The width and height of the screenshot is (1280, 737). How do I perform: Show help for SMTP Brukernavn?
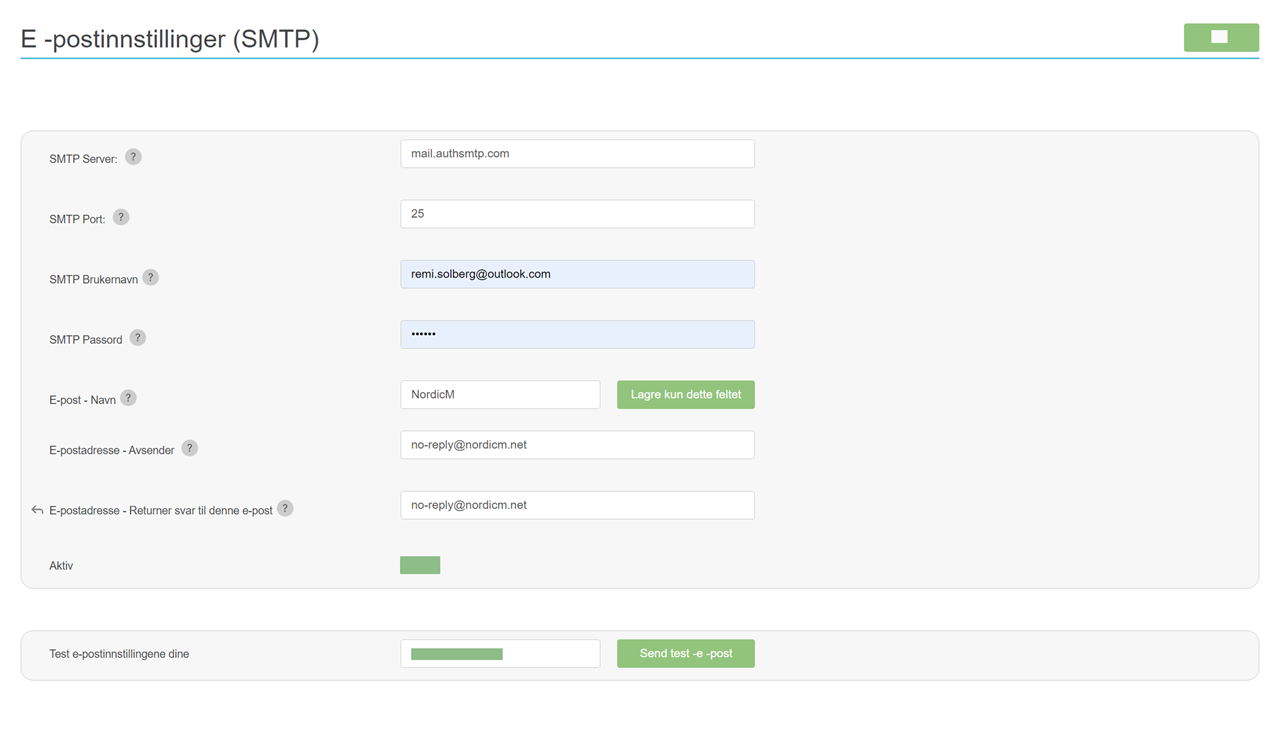point(150,277)
